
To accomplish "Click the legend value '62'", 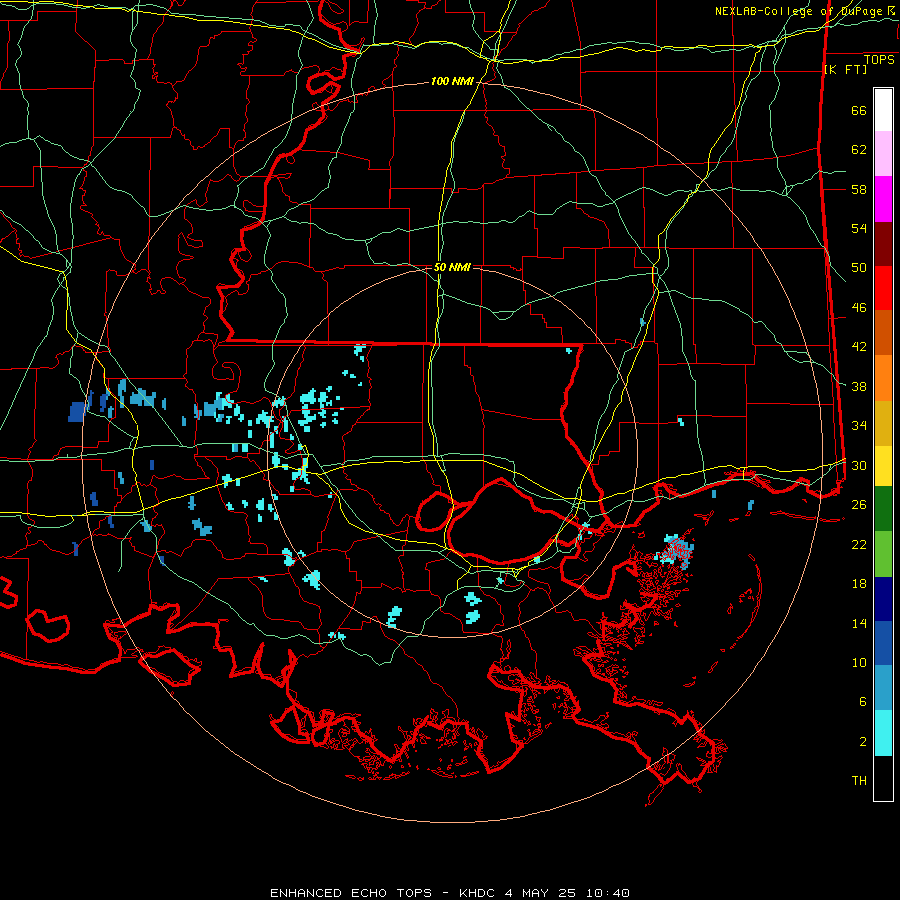I will pyautogui.click(x=859, y=150).
